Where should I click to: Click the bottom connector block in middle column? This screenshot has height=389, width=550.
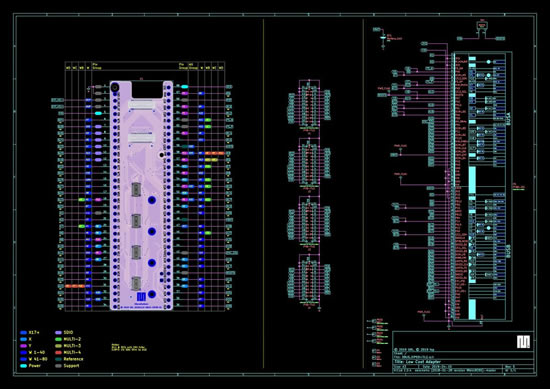pyautogui.click(x=309, y=279)
